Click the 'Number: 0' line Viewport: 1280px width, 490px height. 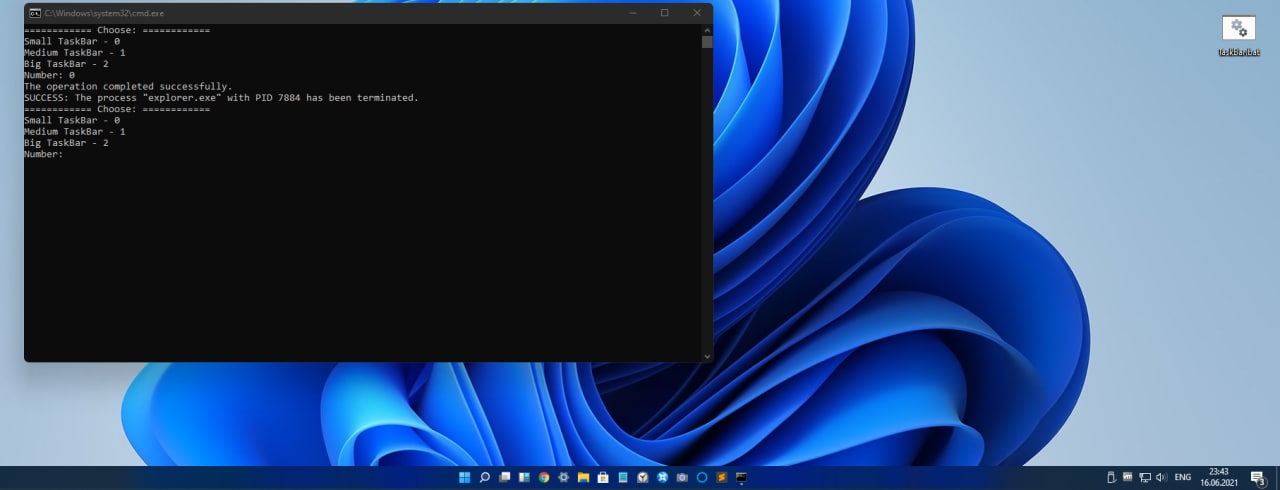tap(49, 75)
